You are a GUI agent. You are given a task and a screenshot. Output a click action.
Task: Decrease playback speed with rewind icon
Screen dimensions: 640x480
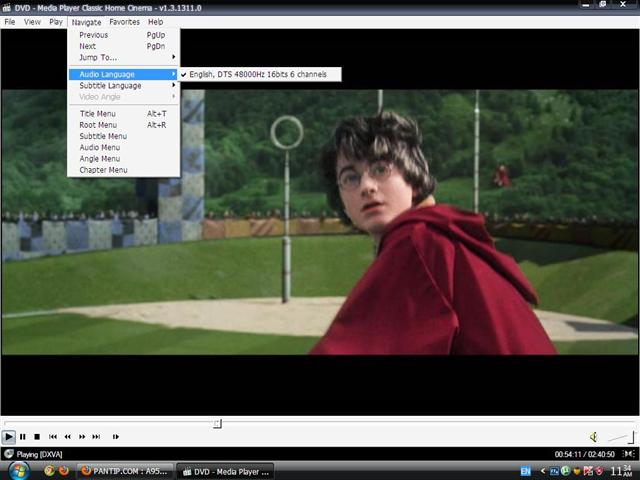coord(68,437)
